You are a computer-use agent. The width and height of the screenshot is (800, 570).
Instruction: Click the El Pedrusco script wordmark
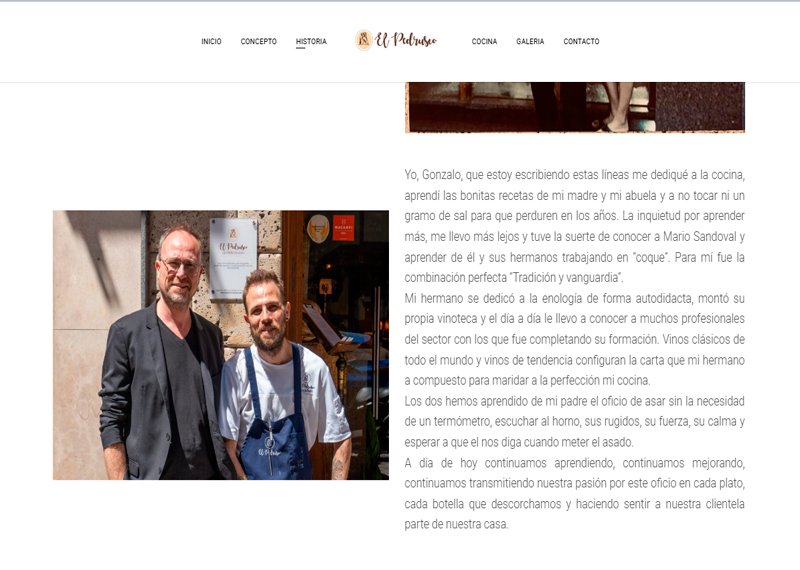(x=406, y=40)
